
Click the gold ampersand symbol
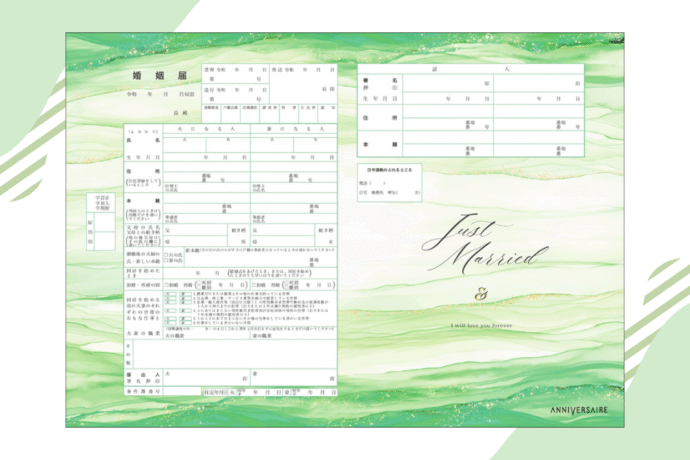(481, 294)
